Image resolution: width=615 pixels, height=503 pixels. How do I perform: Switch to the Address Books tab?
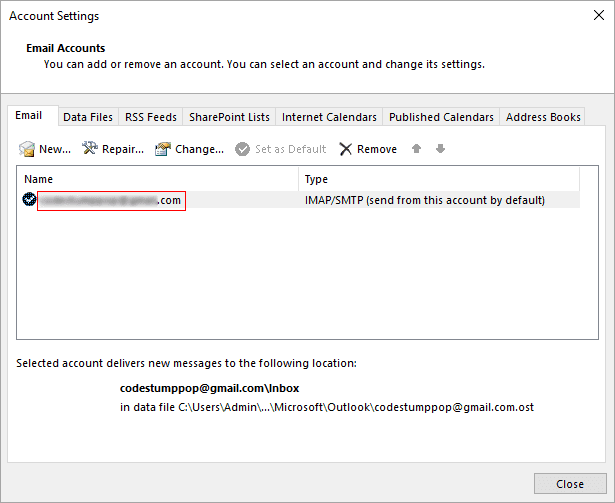click(x=543, y=117)
